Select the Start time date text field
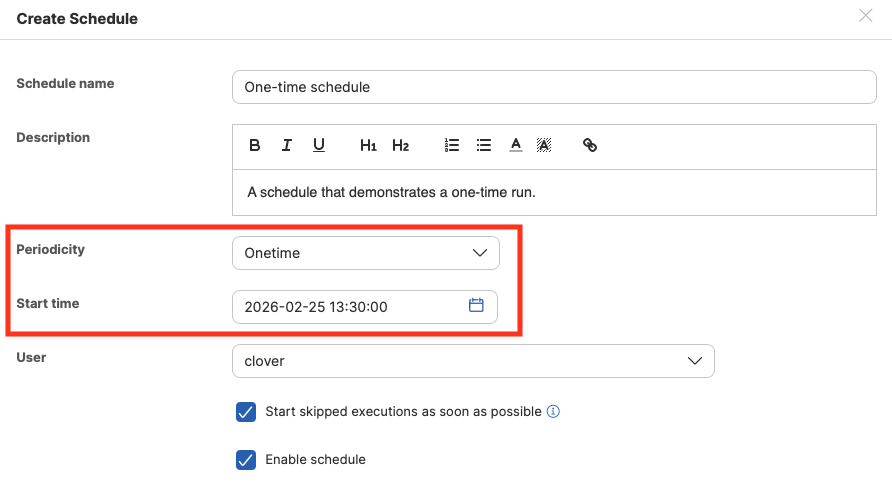Image resolution: width=892 pixels, height=504 pixels. (x=350, y=307)
